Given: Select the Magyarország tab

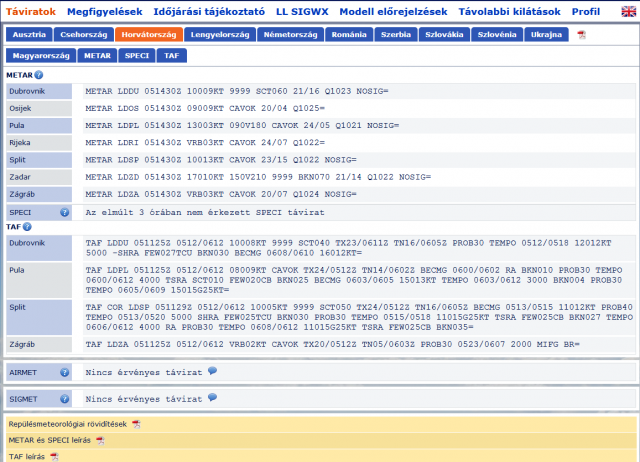Looking at the screenshot, I should pyautogui.click(x=41, y=56).
